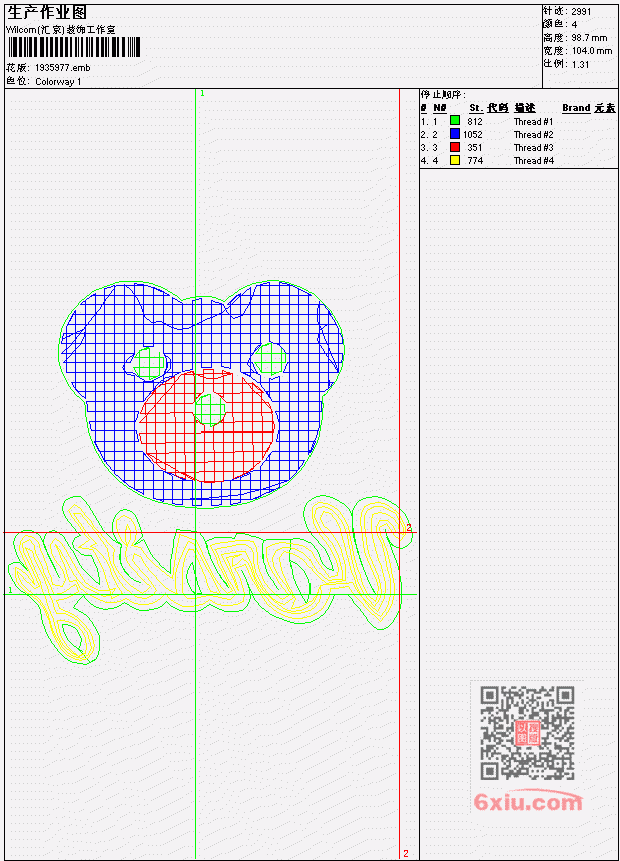Click the green '1' marker above the design
Viewport: 620px width, 861px height.
pyautogui.click(x=202, y=93)
